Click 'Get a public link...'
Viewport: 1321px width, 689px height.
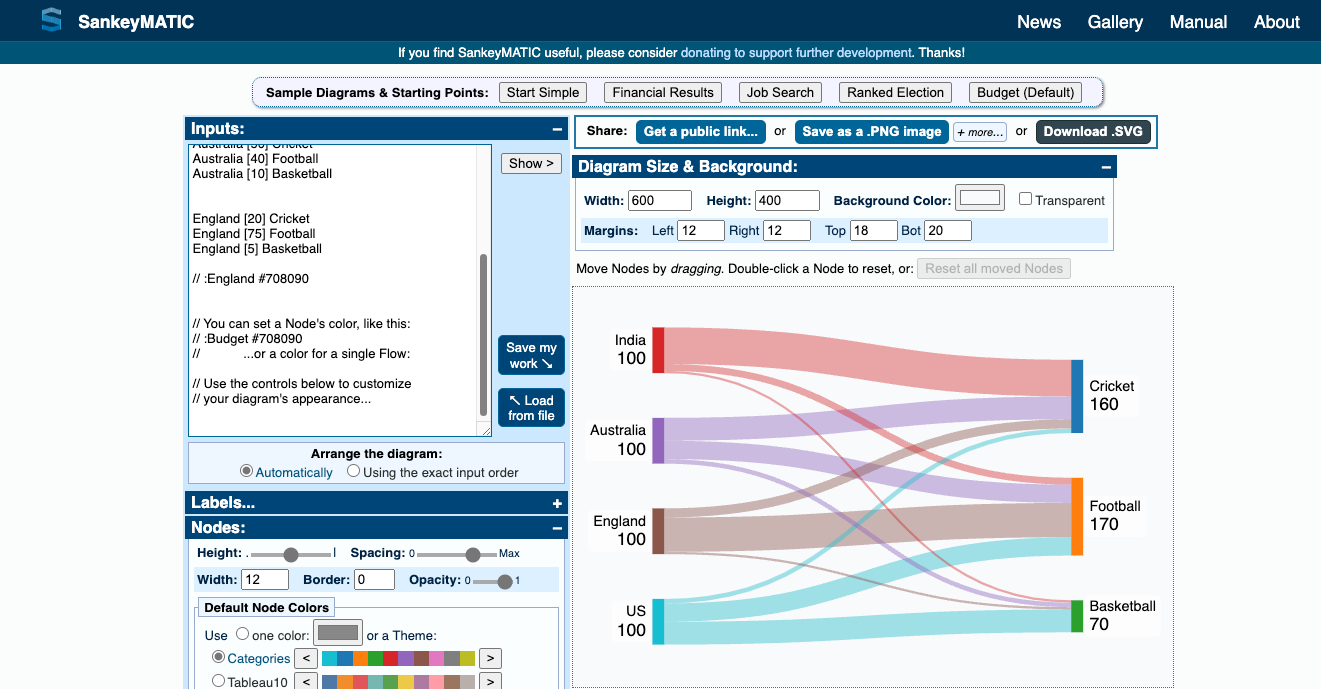pyautogui.click(x=700, y=131)
